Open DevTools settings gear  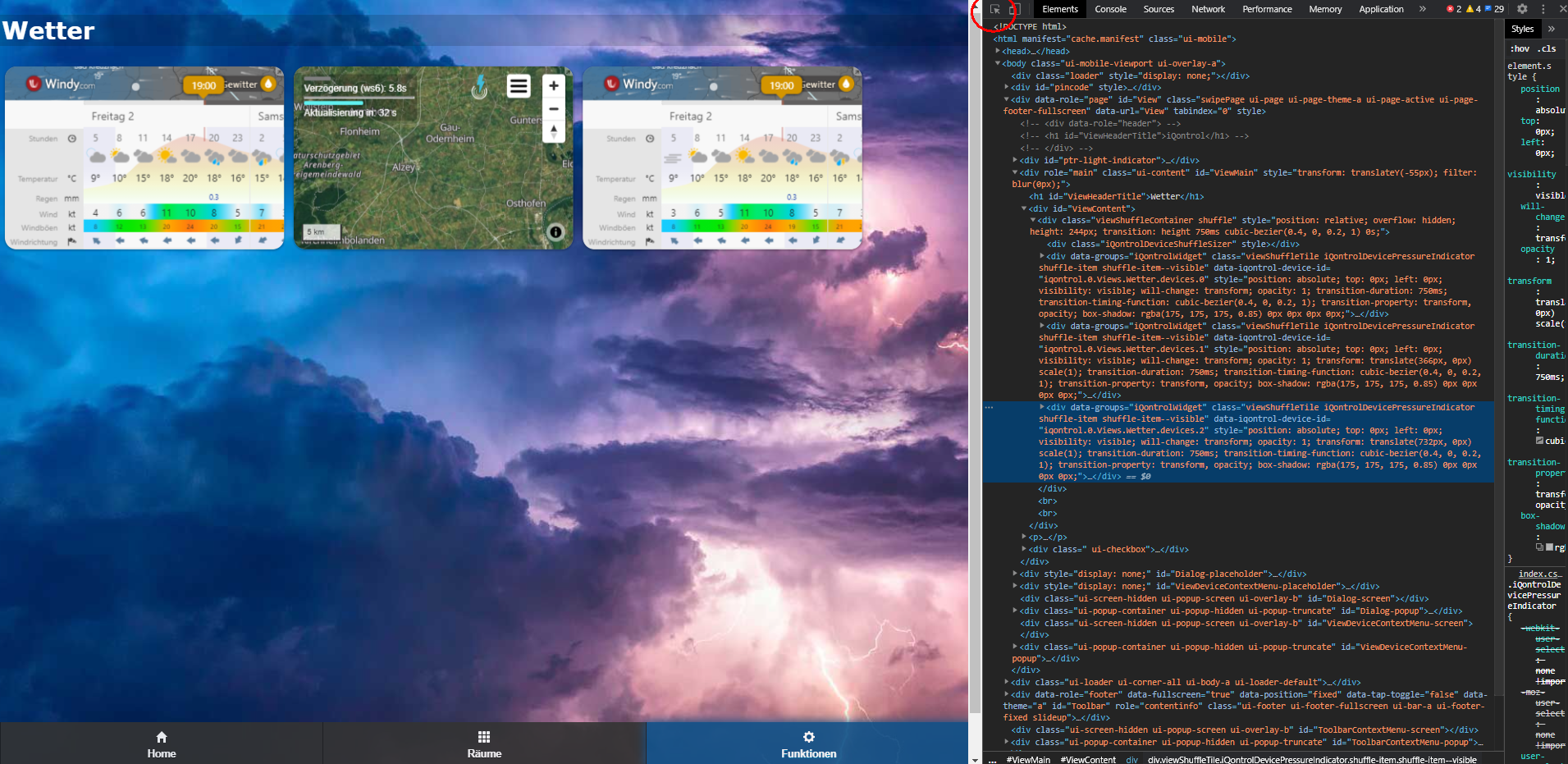[1522, 9]
